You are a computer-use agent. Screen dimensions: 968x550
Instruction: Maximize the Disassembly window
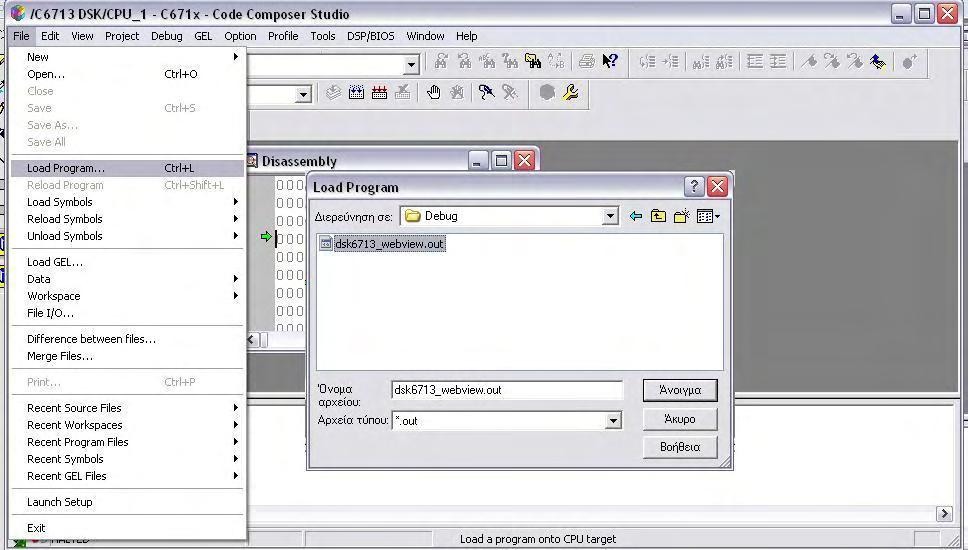(501, 161)
